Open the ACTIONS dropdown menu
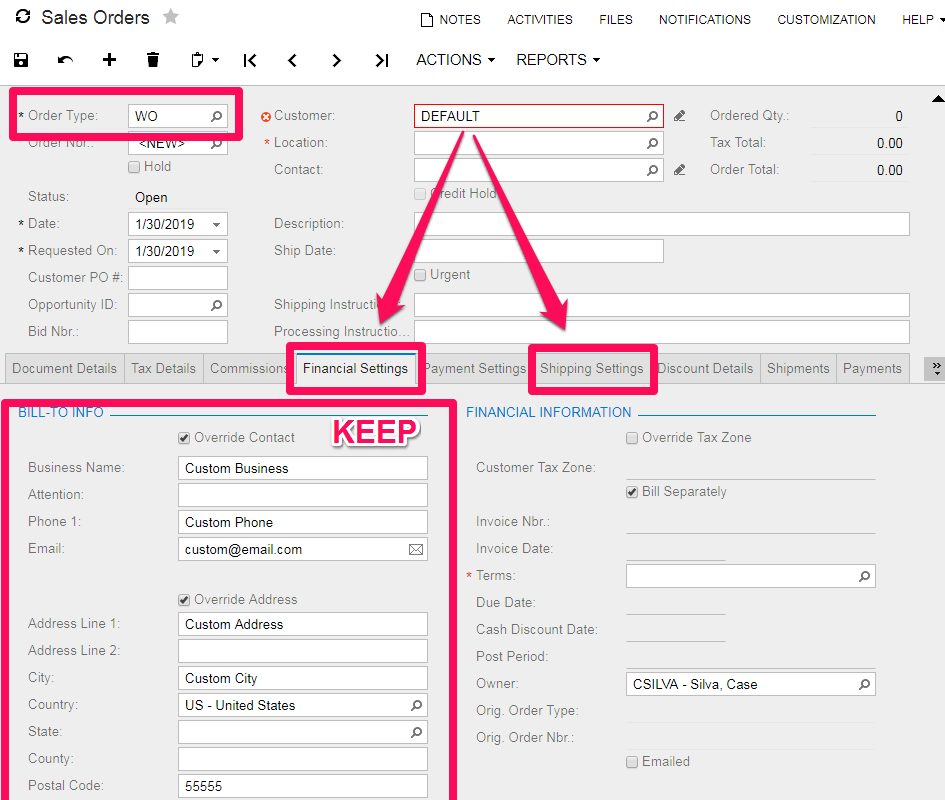 coord(455,60)
